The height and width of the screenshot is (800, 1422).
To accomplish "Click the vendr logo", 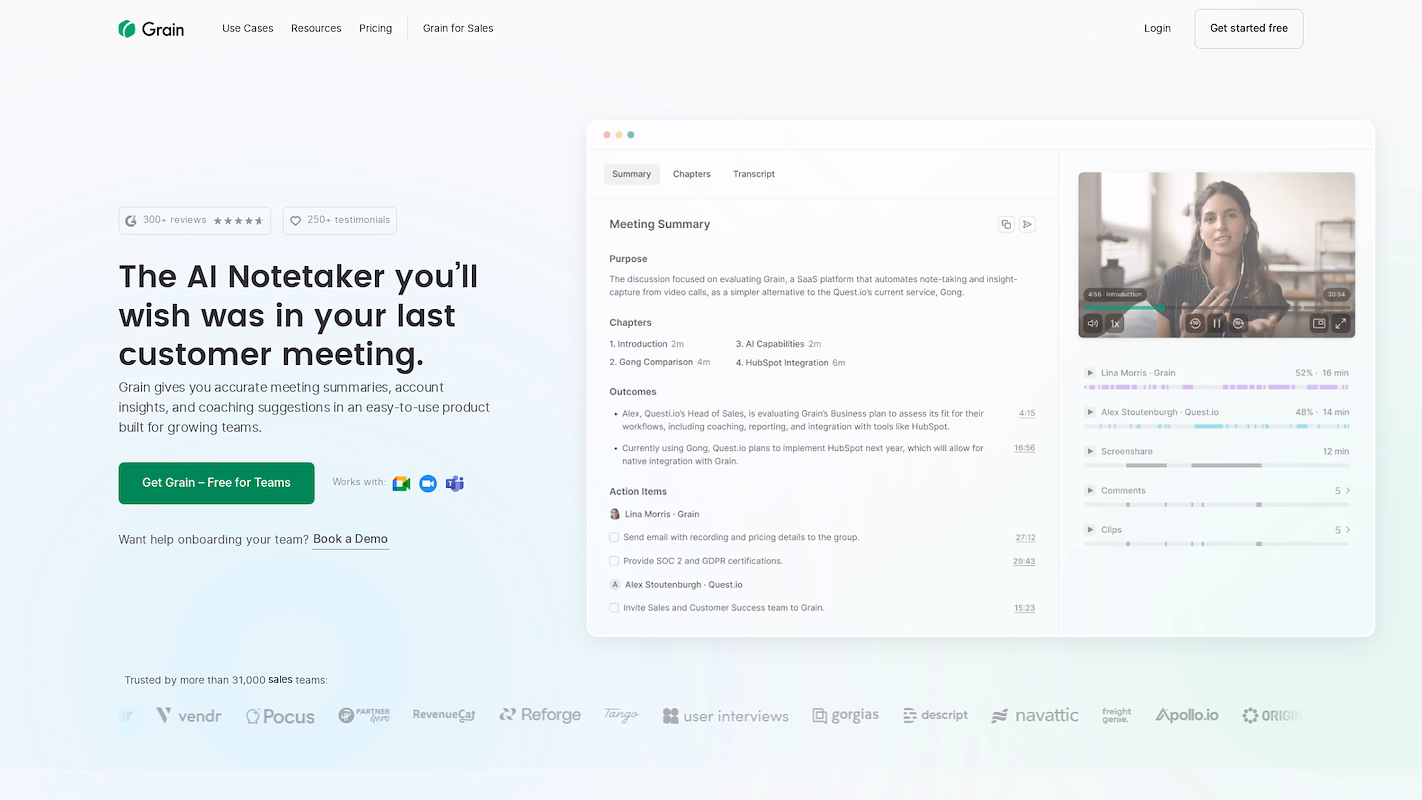I will tap(189, 715).
